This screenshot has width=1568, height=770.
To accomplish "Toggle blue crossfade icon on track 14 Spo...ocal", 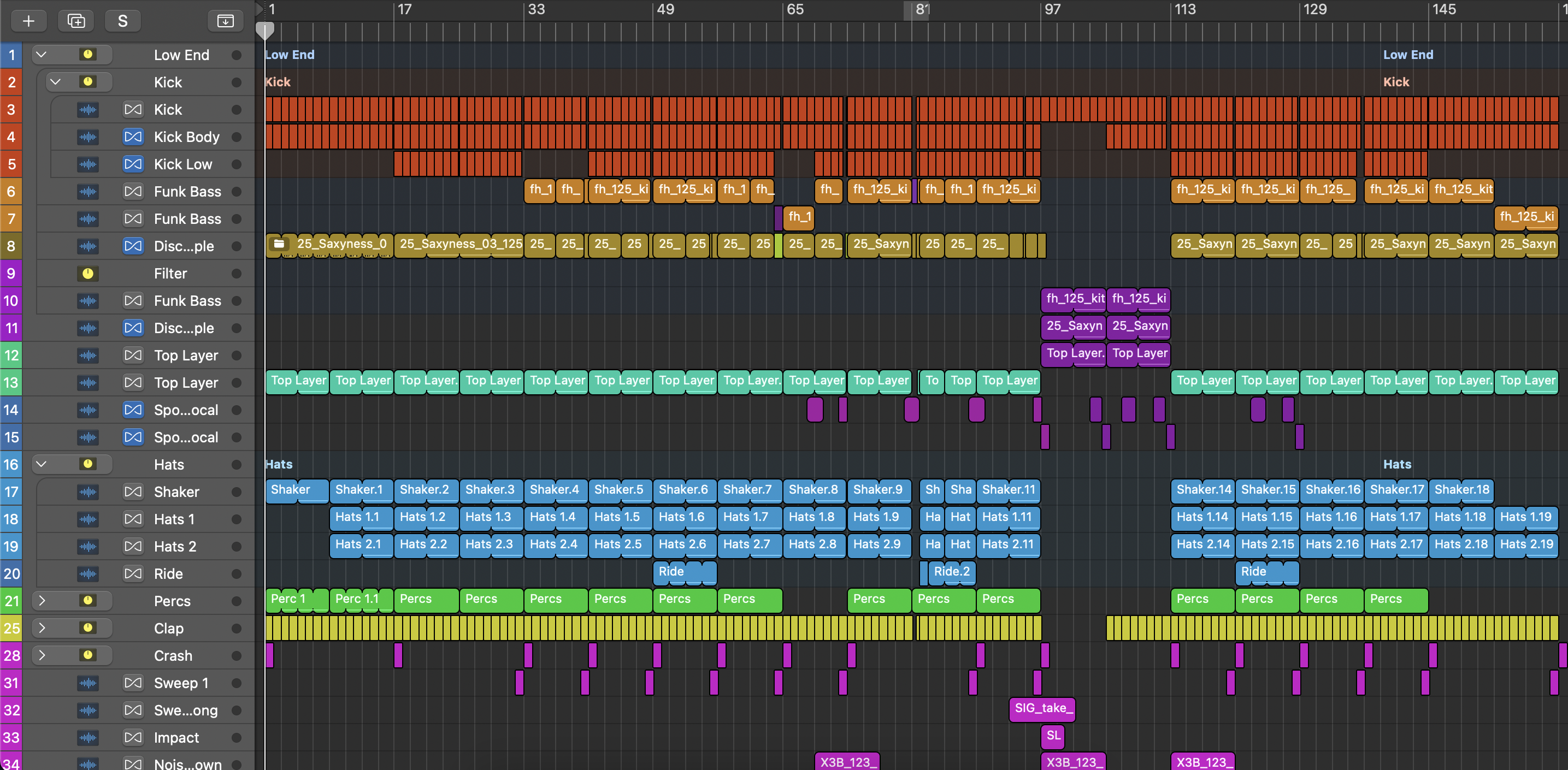I will [x=133, y=410].
